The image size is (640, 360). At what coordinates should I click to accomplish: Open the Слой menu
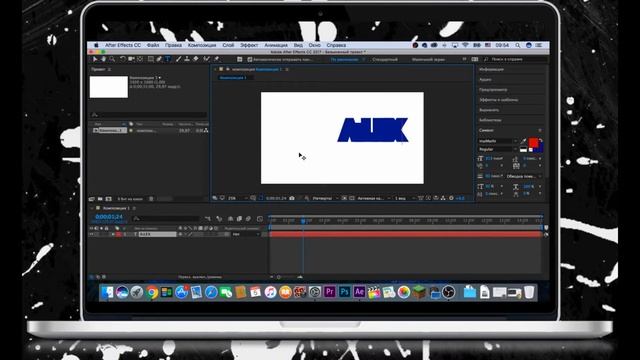(x=228, y=45)
